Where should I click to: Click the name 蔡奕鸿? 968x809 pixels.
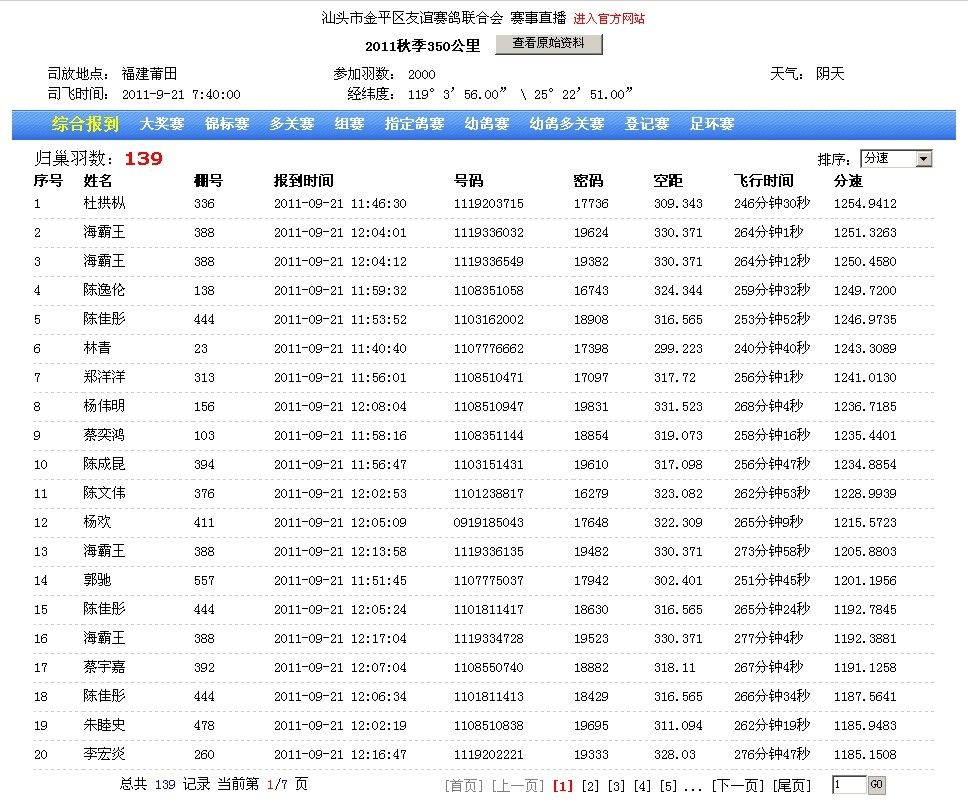point(104,435)
